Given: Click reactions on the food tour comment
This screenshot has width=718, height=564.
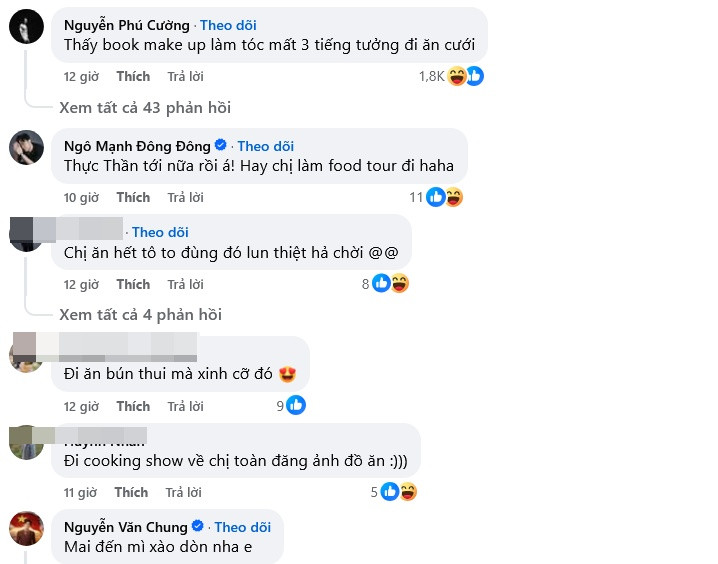Looking at the screenshot, I should click(444, 197).
